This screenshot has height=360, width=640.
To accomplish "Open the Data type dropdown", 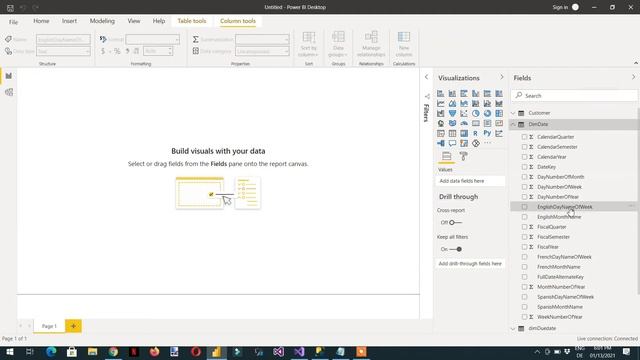I will (x=63, y=51).
